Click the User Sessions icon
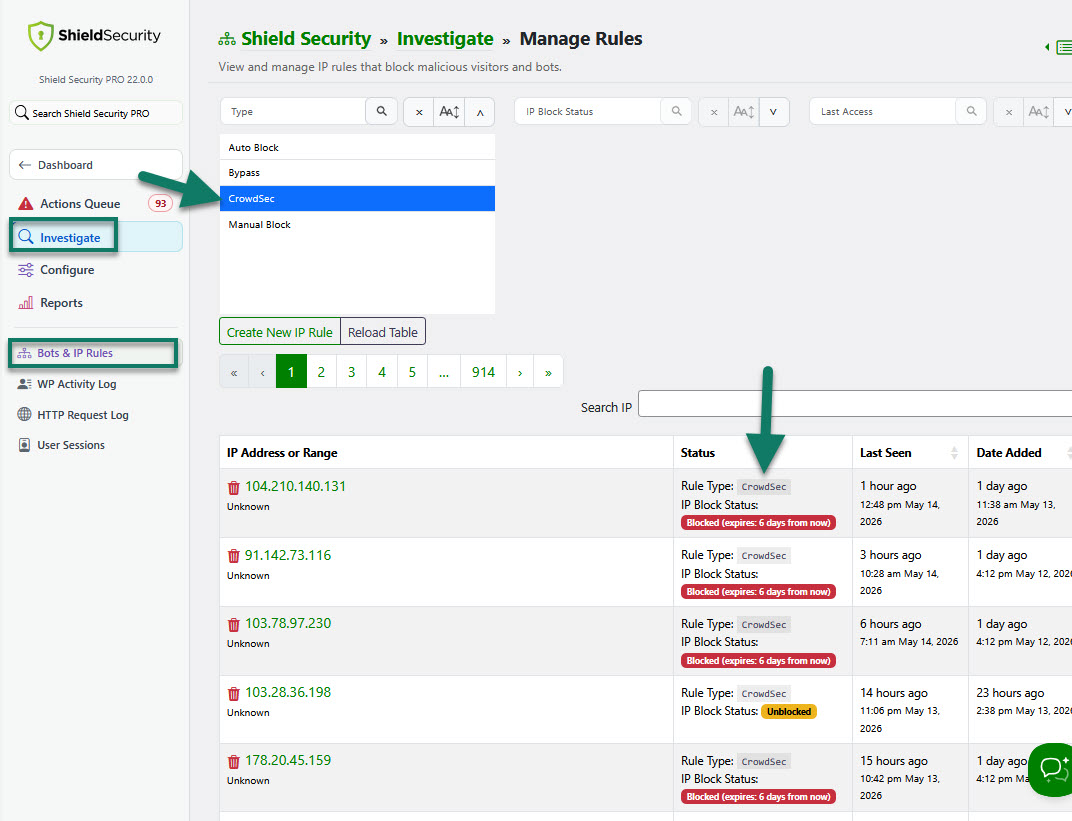This screenshot has height=821, width=1072. pyautogui.click(x=24, y=445)
